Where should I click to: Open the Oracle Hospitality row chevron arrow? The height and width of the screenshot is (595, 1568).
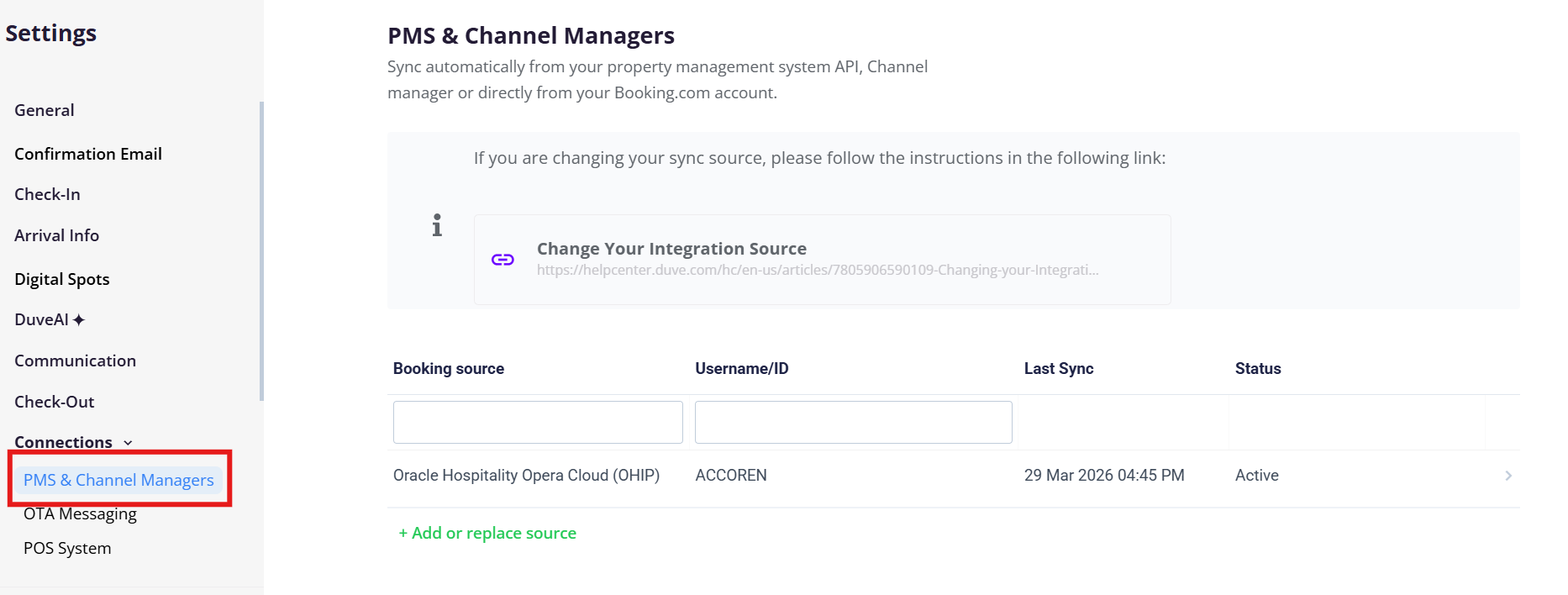[1507, 476]
